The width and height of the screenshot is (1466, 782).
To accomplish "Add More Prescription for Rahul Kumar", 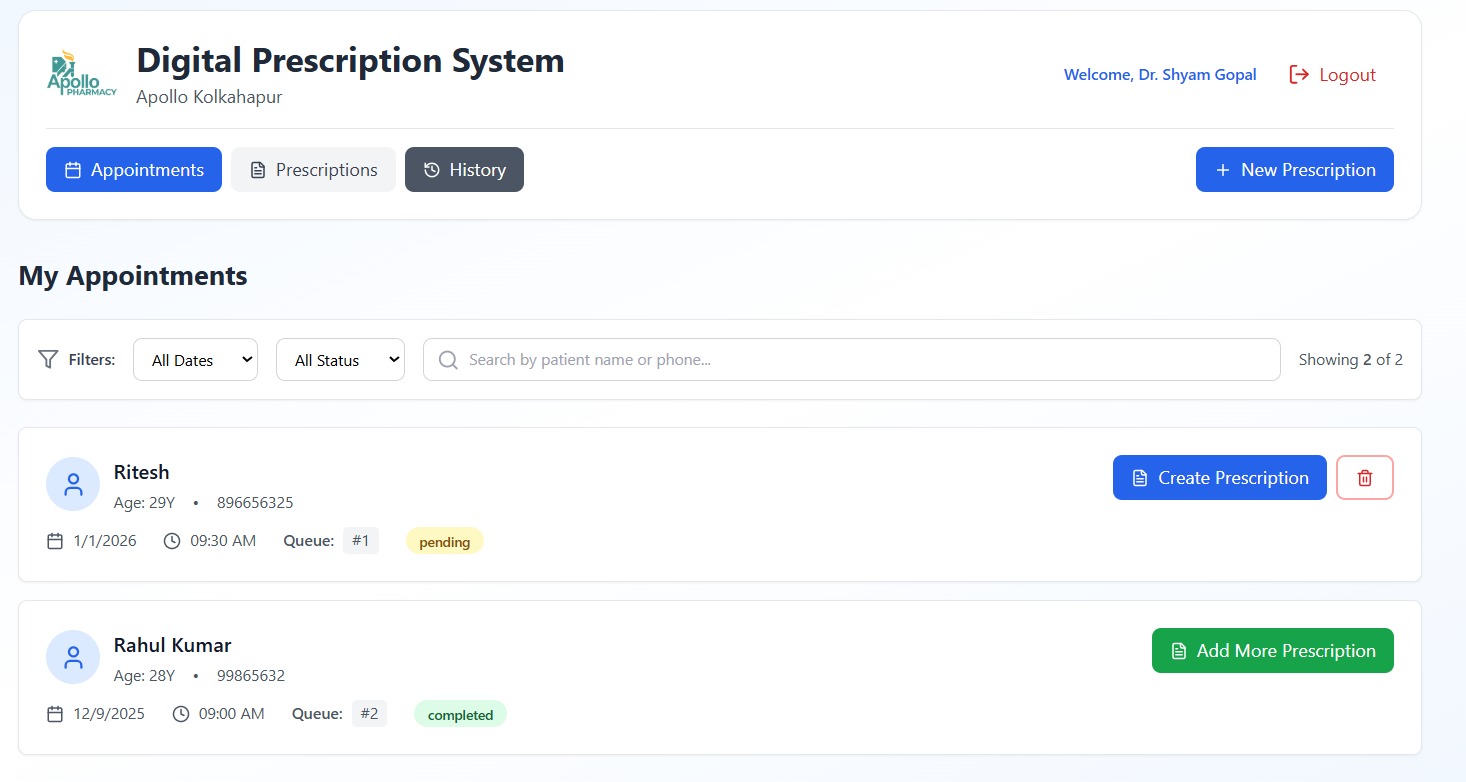I will [1272, 651].
